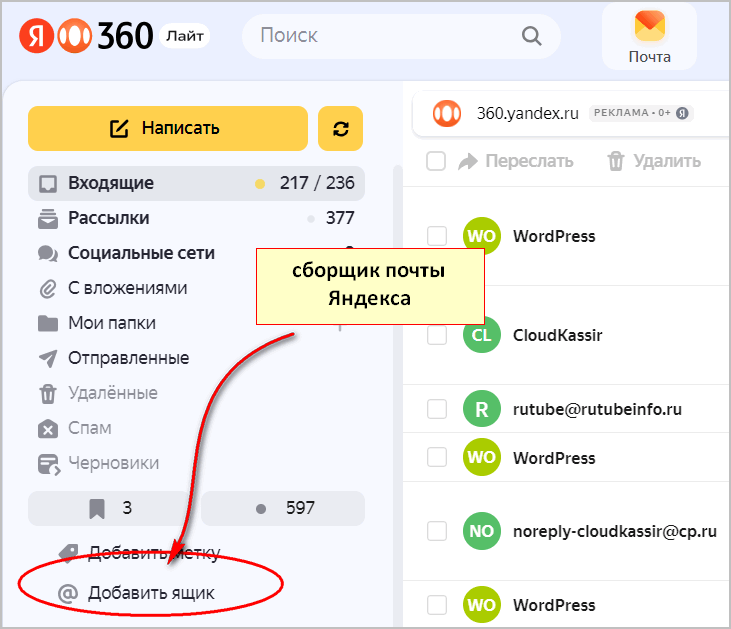The width and height of the screenshot is (731, 629).
Task: Click the @ icon beside Добавить ящик
Action: (68, 594)
